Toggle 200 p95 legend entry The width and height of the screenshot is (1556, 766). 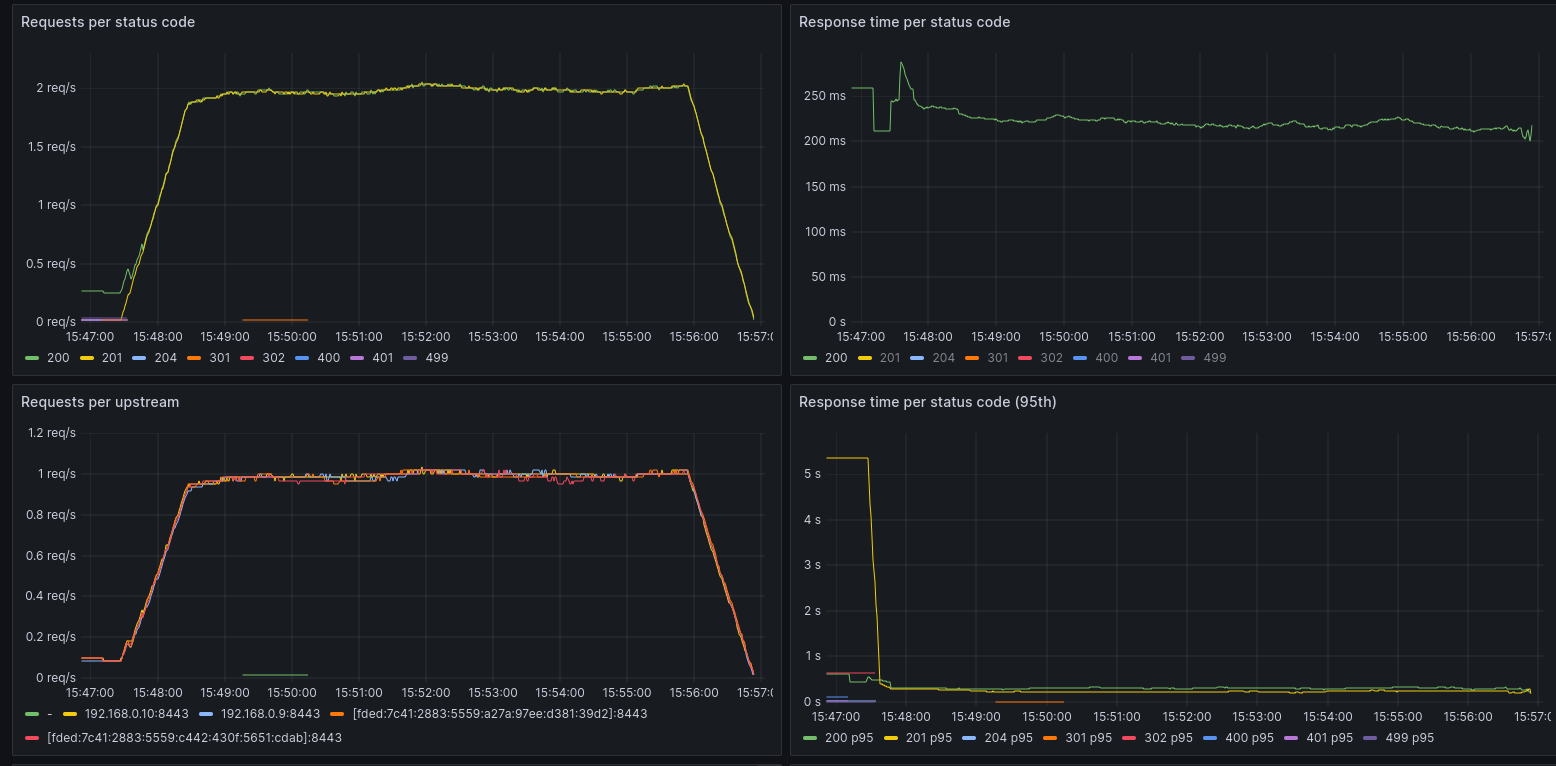pyautogui.click(x=847, y=738)
